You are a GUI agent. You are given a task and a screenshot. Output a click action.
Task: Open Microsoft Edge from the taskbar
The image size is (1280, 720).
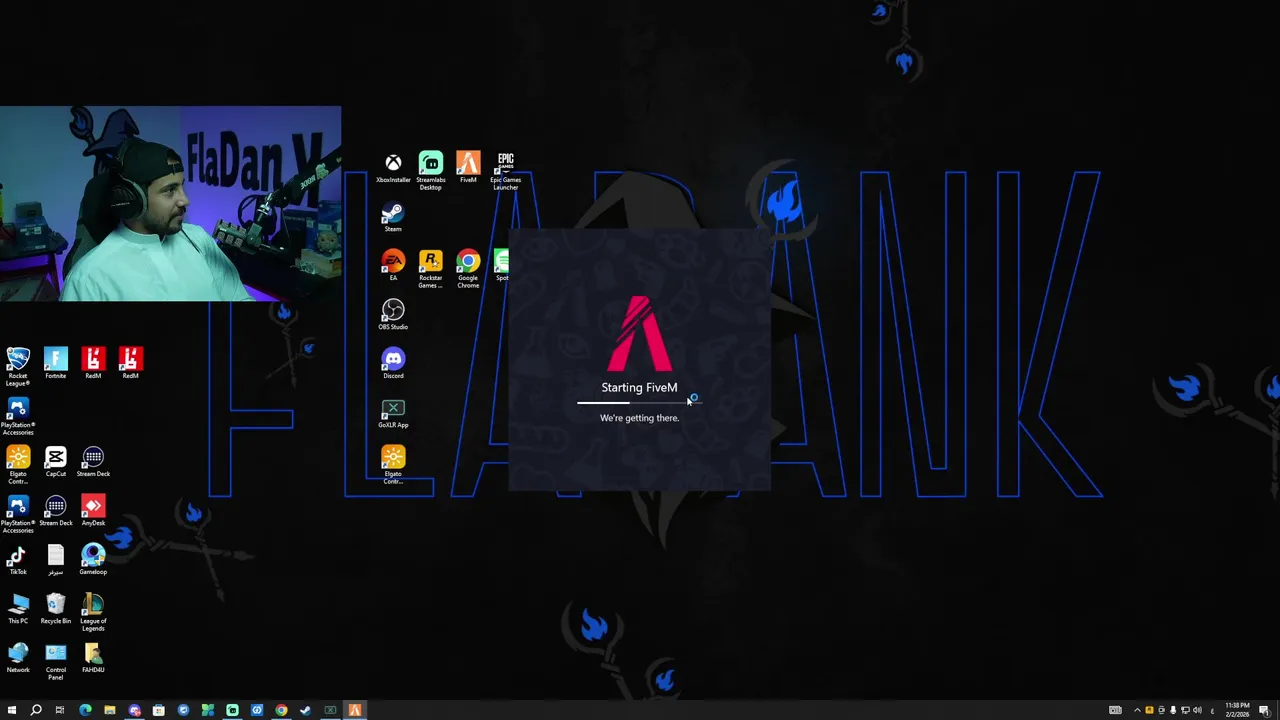(x=85, y=710)
